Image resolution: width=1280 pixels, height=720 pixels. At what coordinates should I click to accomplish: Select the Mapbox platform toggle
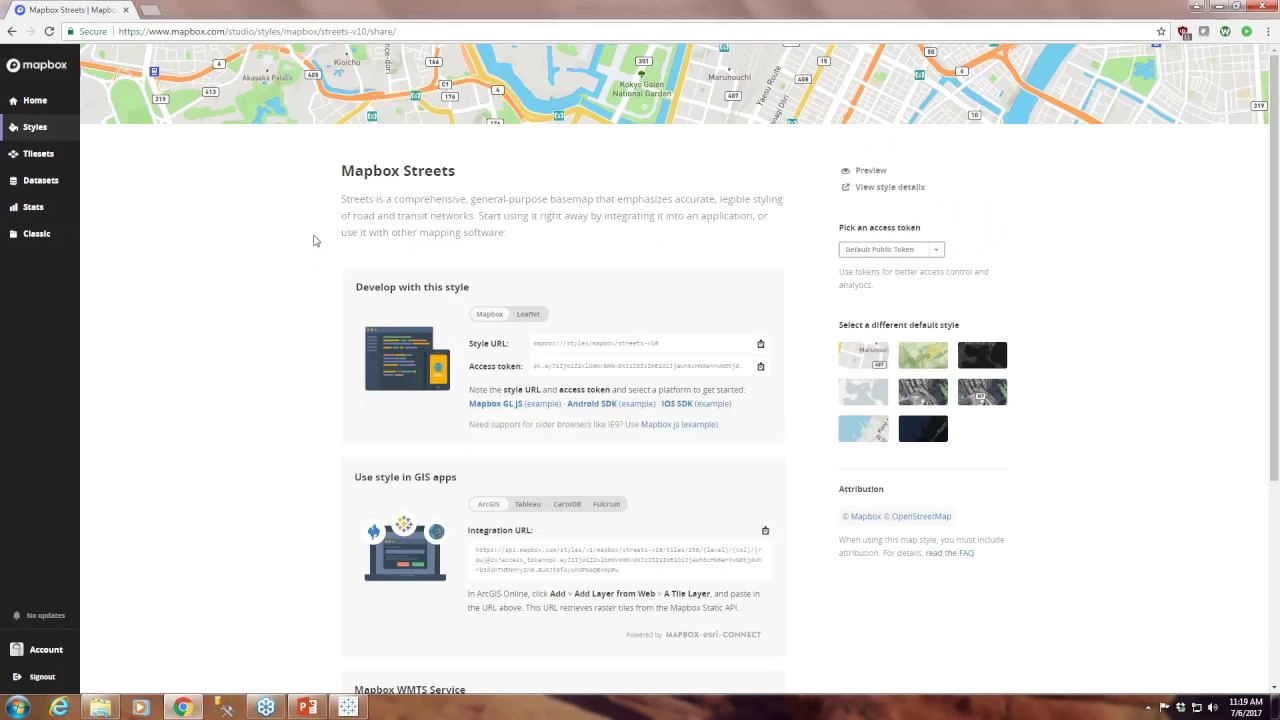pyautogui.click(x=489, y=314)
